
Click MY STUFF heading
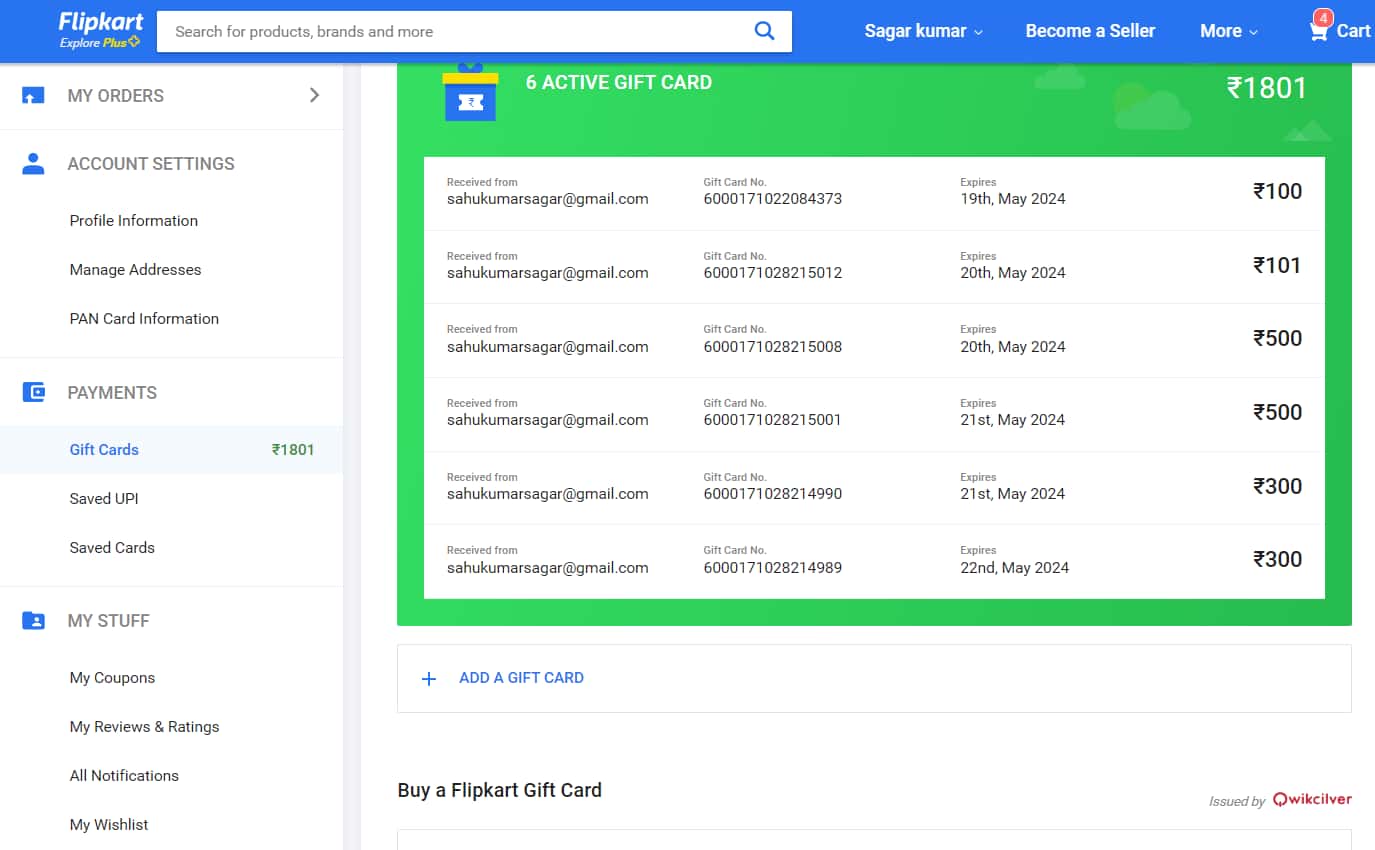pos(108,621)
